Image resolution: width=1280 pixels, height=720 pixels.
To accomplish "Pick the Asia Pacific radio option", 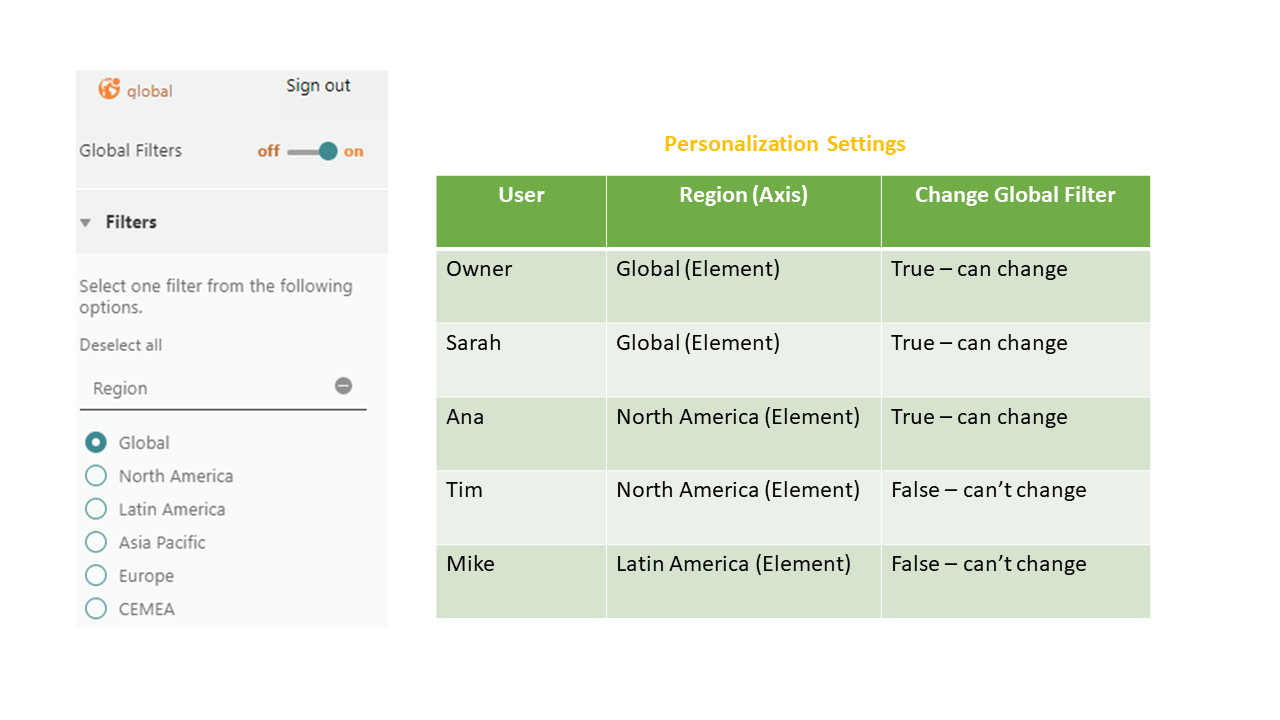I will tap(96, 542).
